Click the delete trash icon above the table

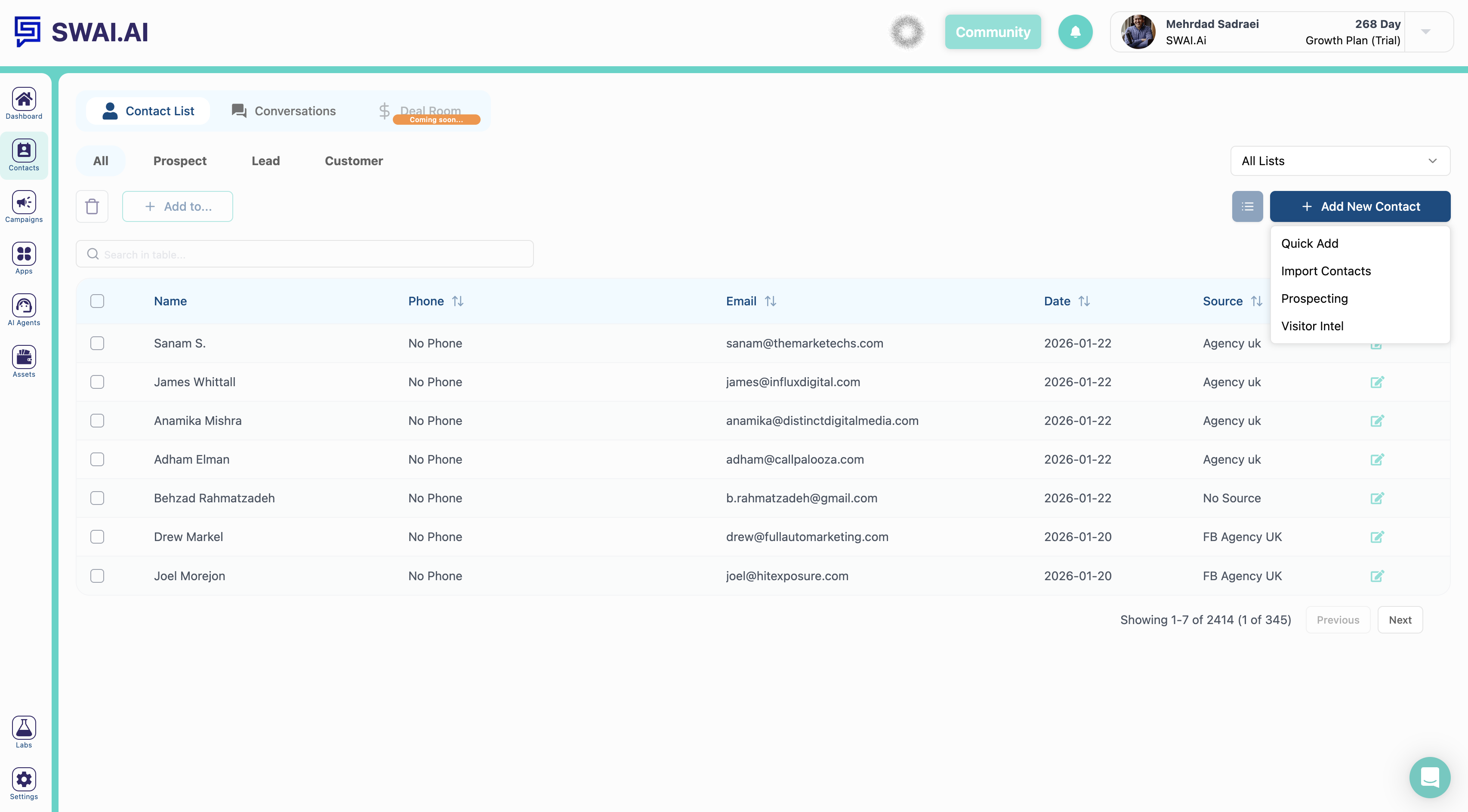coord(92,206)
